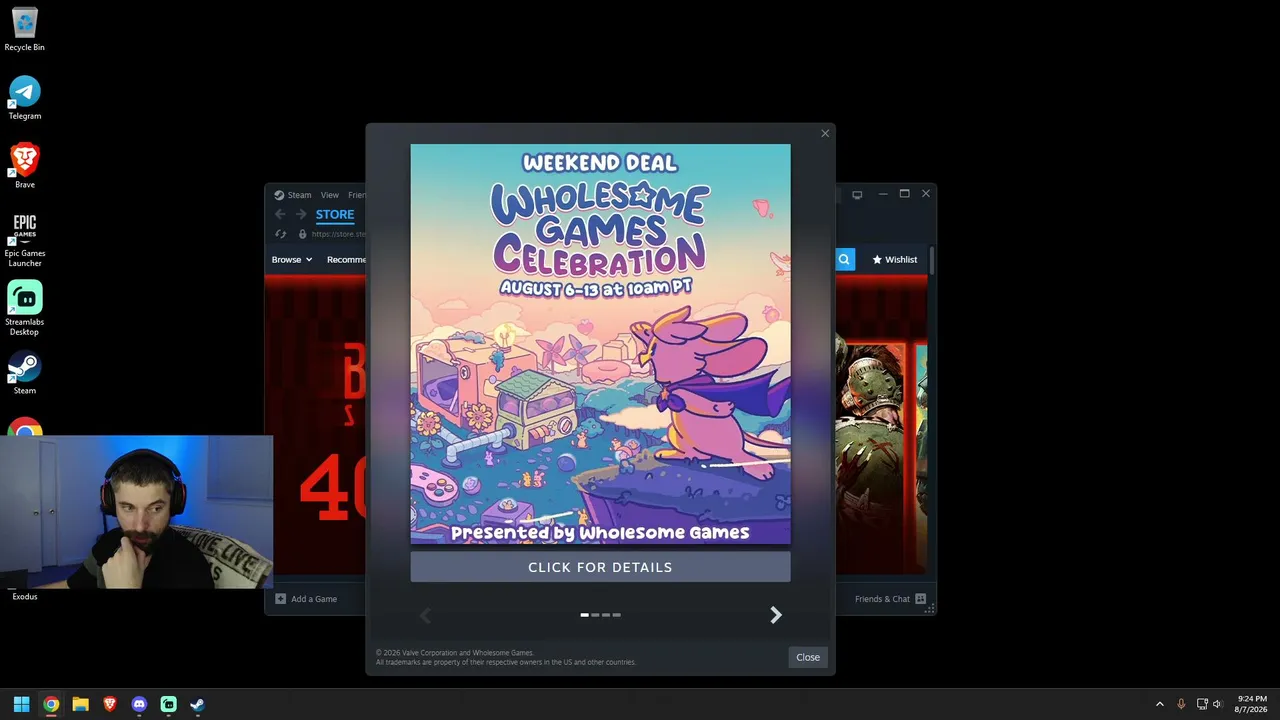
Task: Click the back arrow in Steam
Action: pos(280,214)
